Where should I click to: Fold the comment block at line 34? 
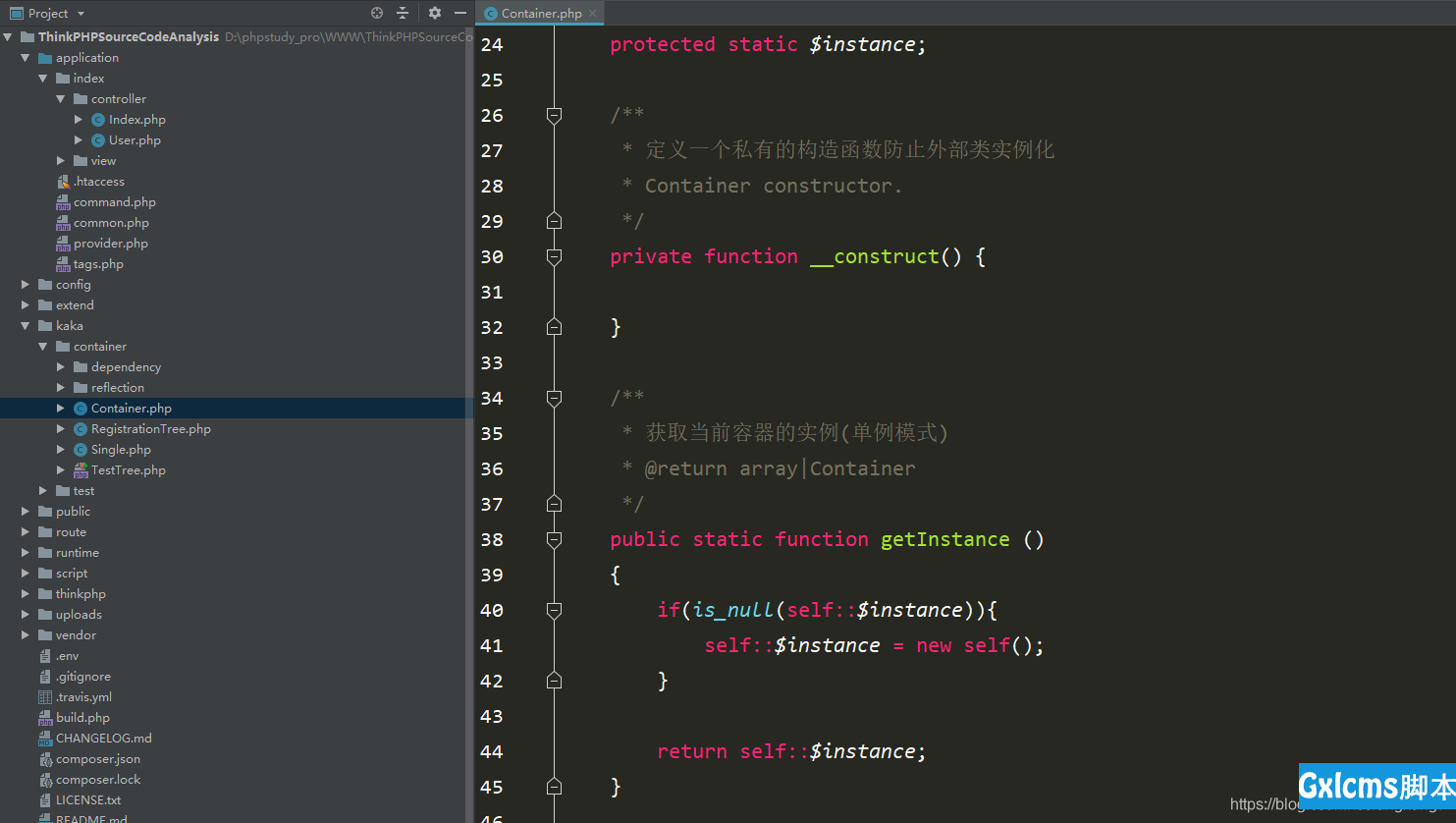point(554,398)
